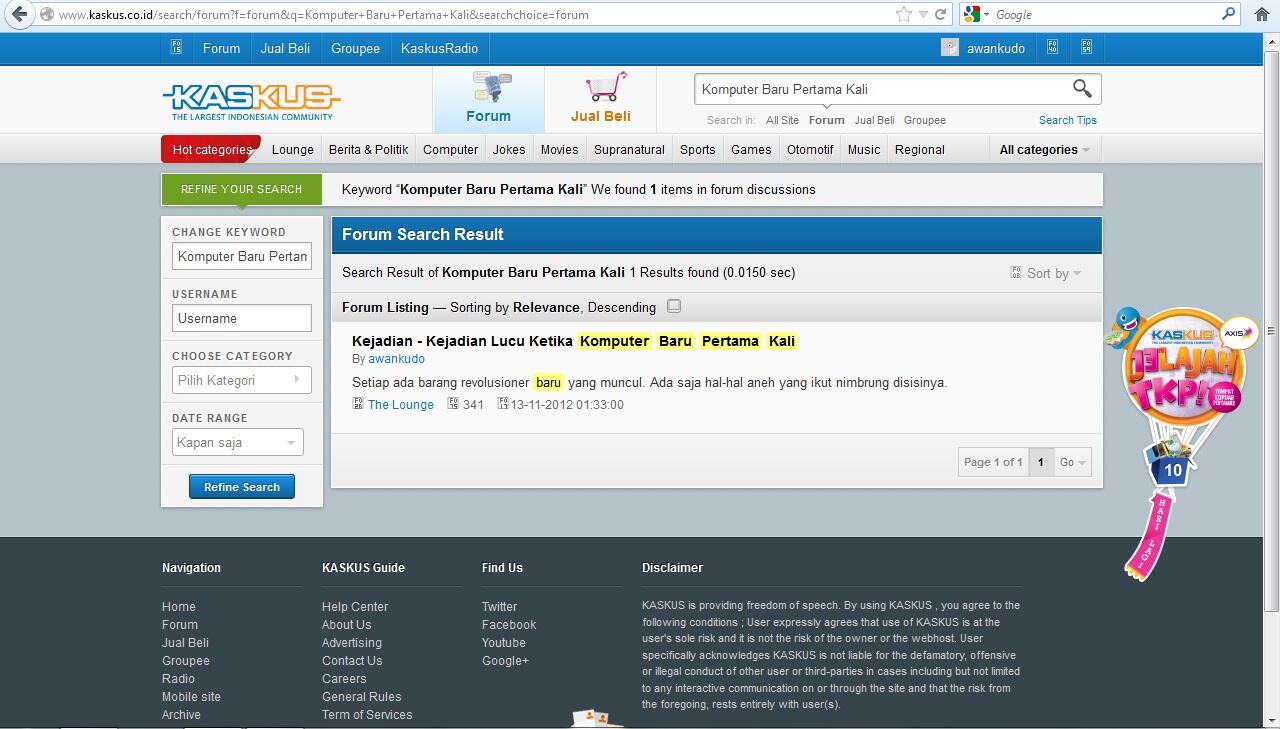Image resolution: width=1280 pixels, height=729 pixels.
Task: Click the Forum speech bubbles icon
Action: 490,87
